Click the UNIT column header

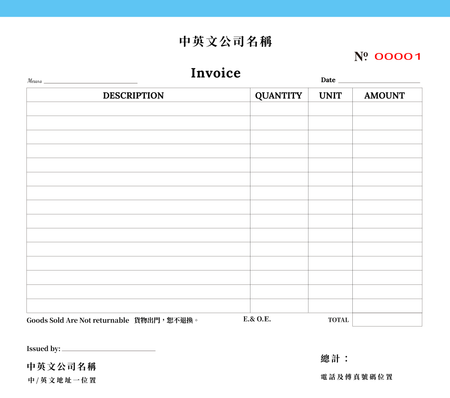coord(330,96)
